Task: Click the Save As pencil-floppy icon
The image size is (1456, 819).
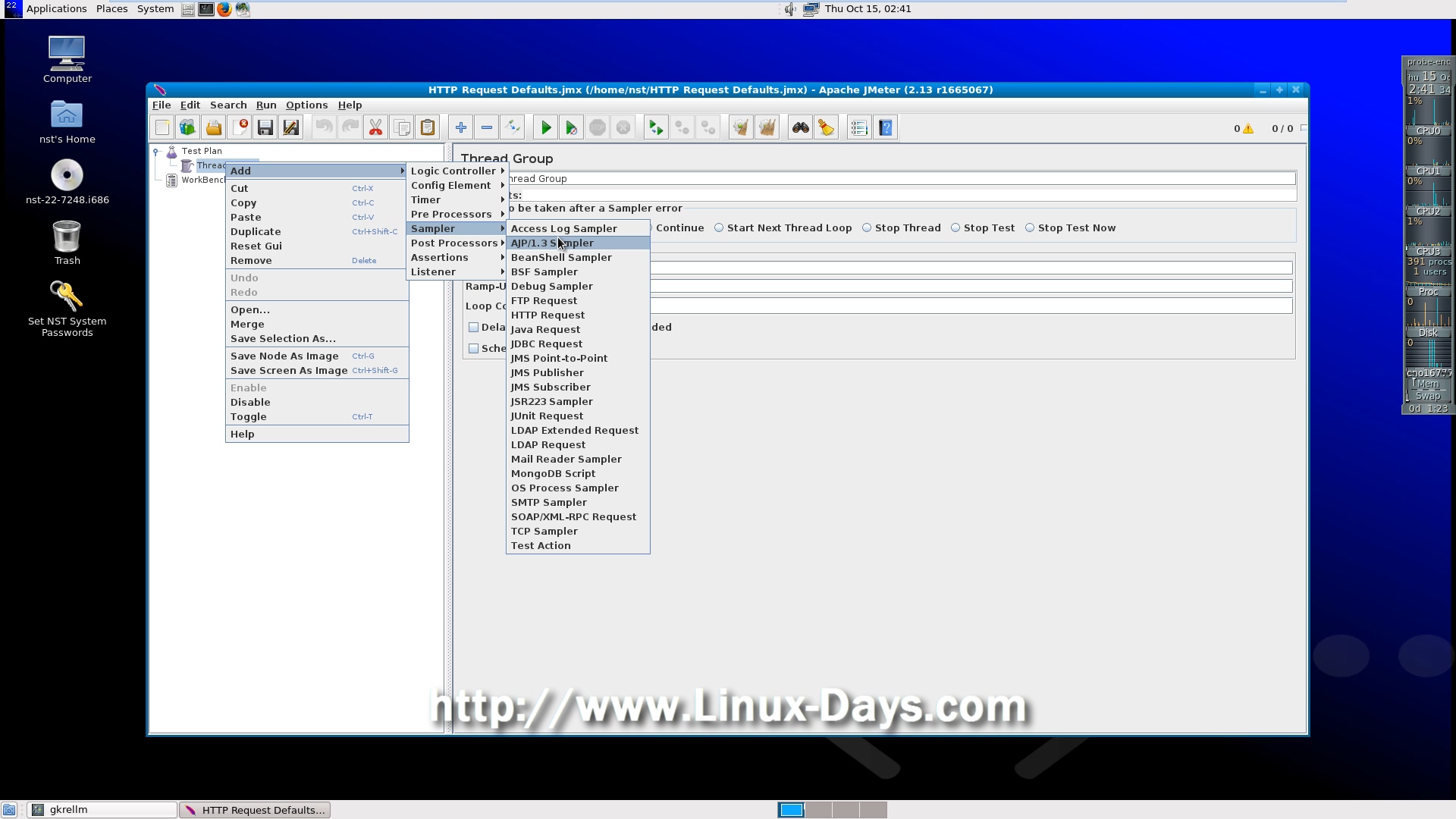Action: [x=291, y=128]
